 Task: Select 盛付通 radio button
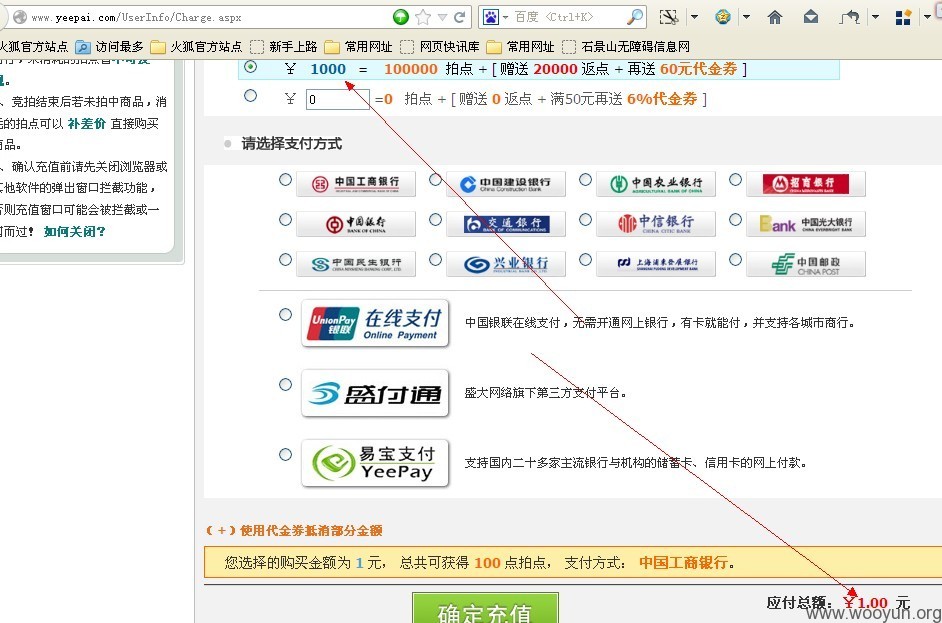285,384
